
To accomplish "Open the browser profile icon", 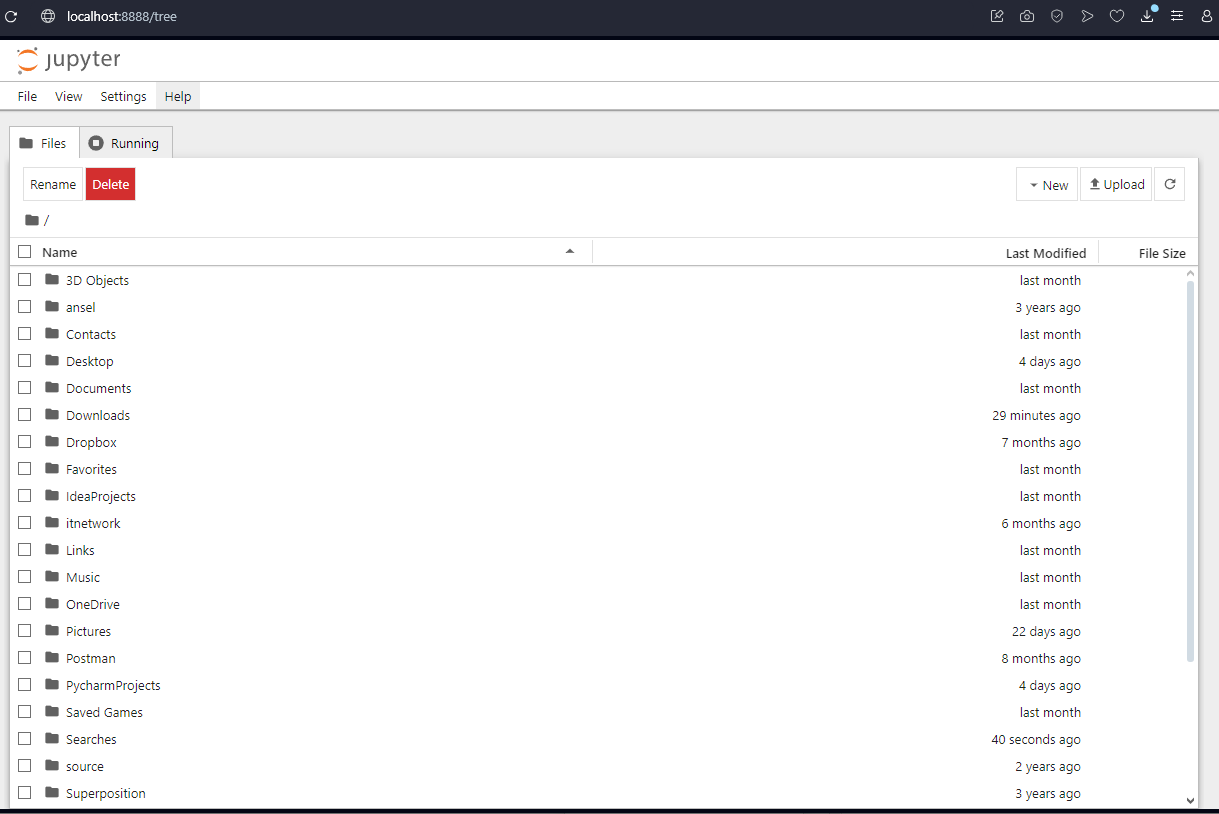I will click(x=1206, y=16).
